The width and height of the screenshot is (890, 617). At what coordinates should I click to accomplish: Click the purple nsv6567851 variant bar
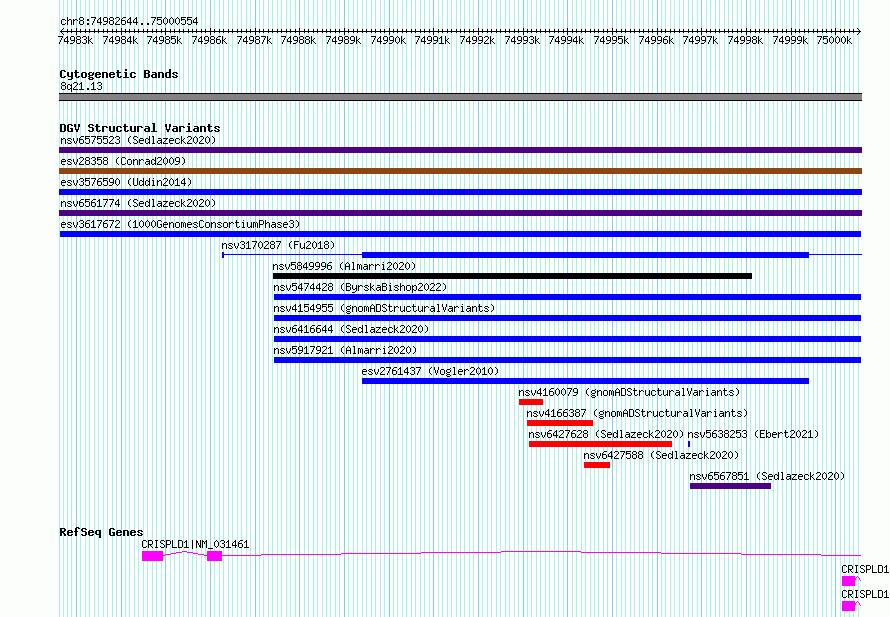click(x=731, y=486)
